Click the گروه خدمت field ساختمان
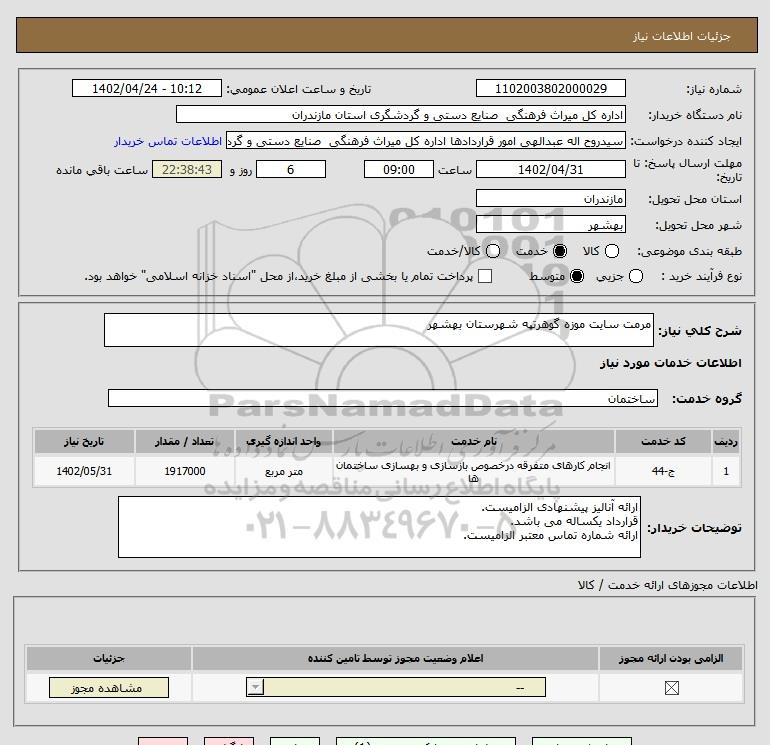Screen dimensions: 770x745 [383, 398]
